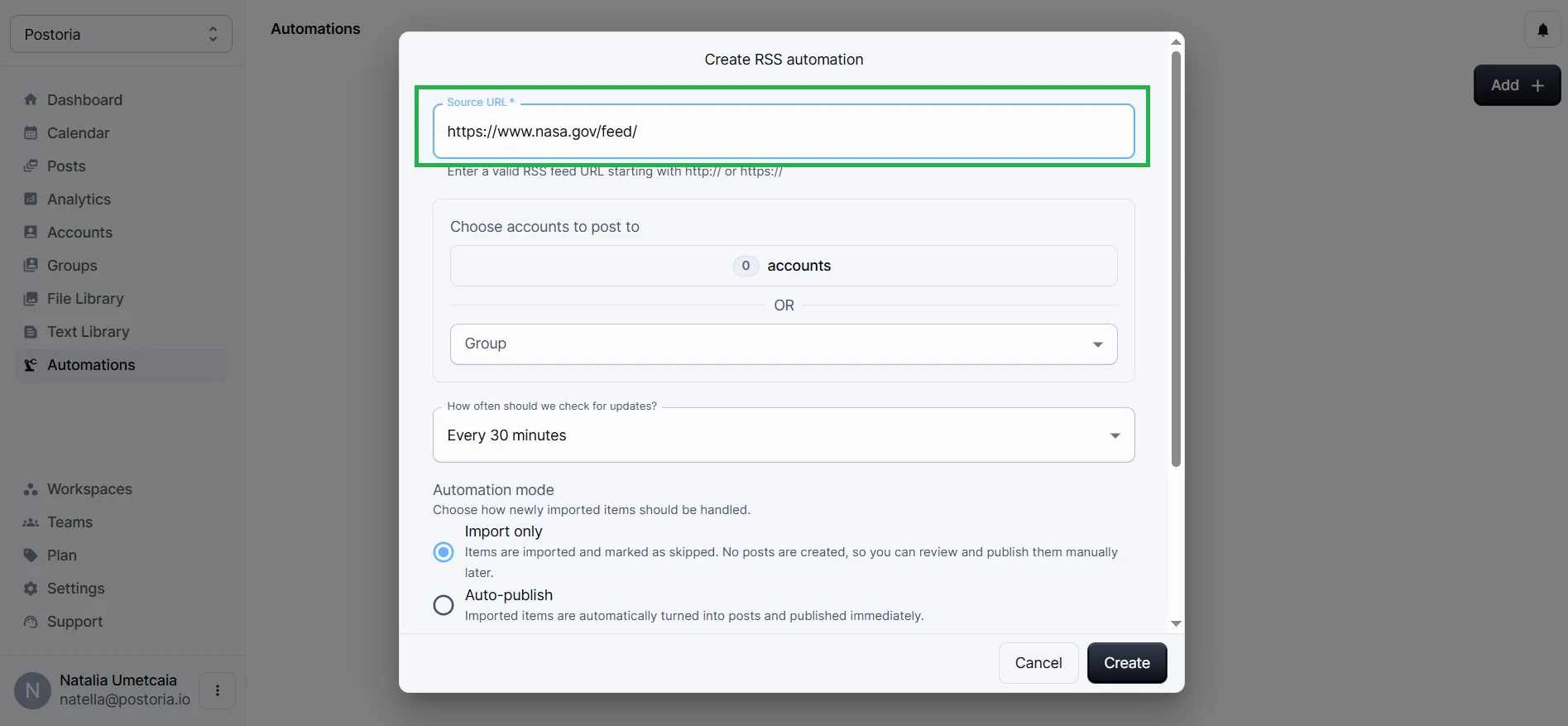Click the File Library icon
Screen dimensions: 1568x726
click(x=31, y=298)
